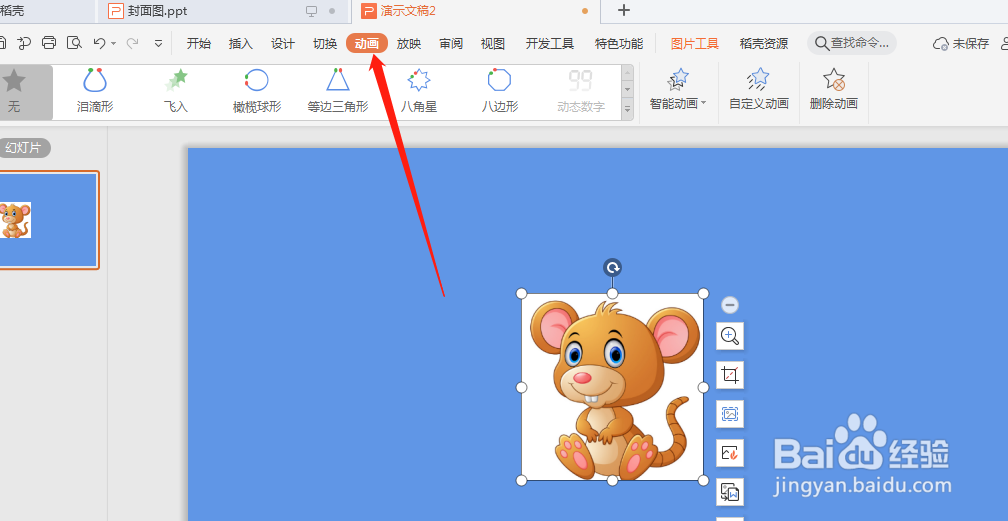The width and height of the screenshot is (1008, 521).
Task: Select the mouse slide thumbnail
Action: tap(50, 220)
